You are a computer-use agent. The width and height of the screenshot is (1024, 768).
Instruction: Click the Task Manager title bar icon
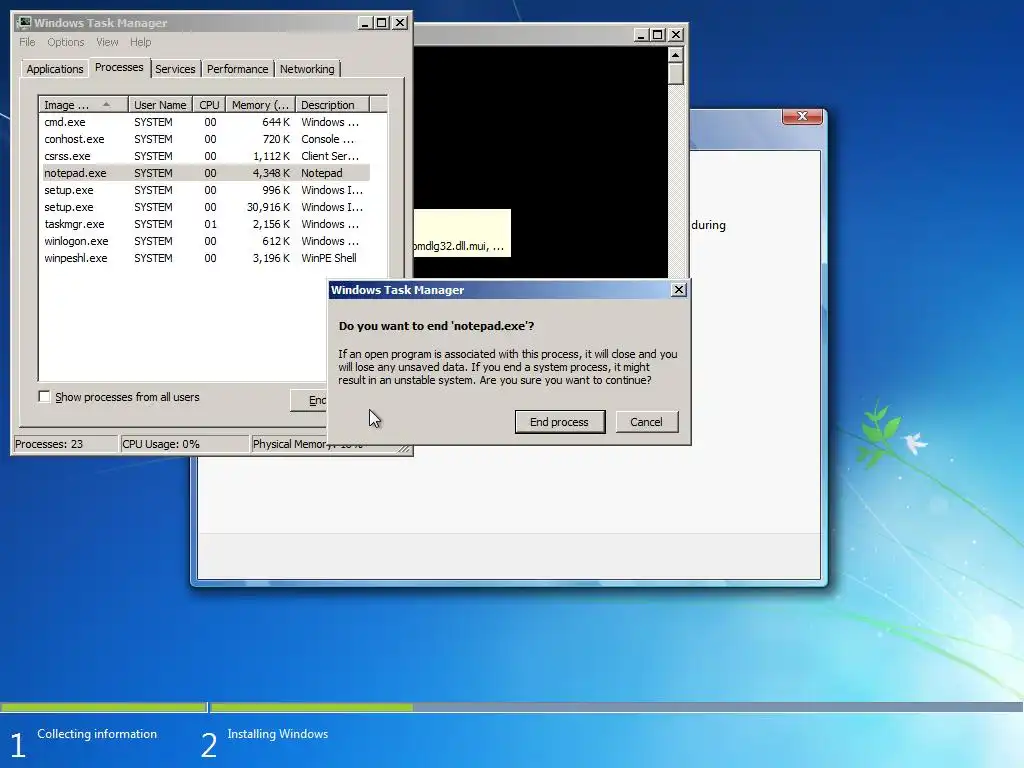tap(24, 22)
